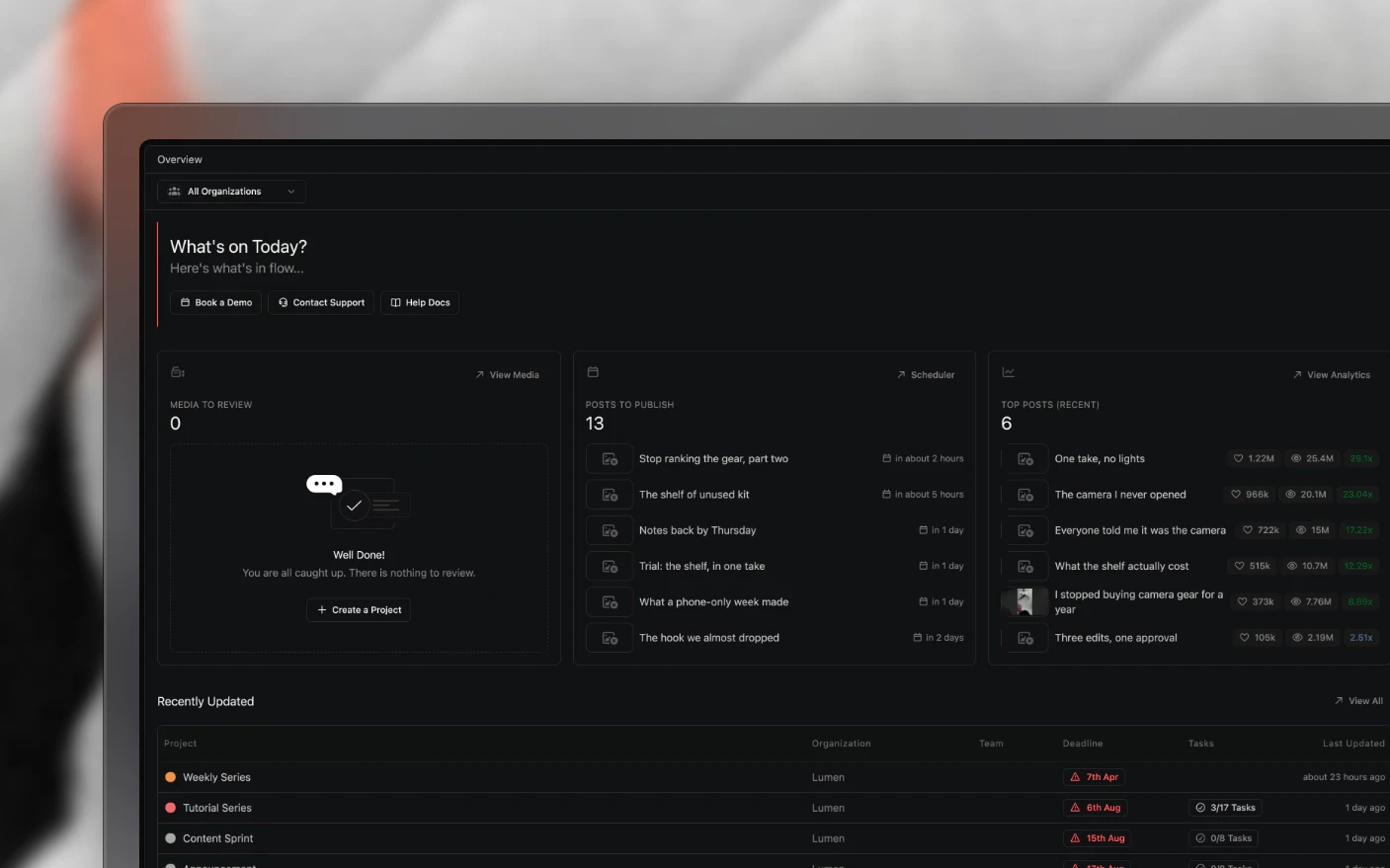1390x868 pixels.
Task: Open the View Media link
Action: coord(508,375)
